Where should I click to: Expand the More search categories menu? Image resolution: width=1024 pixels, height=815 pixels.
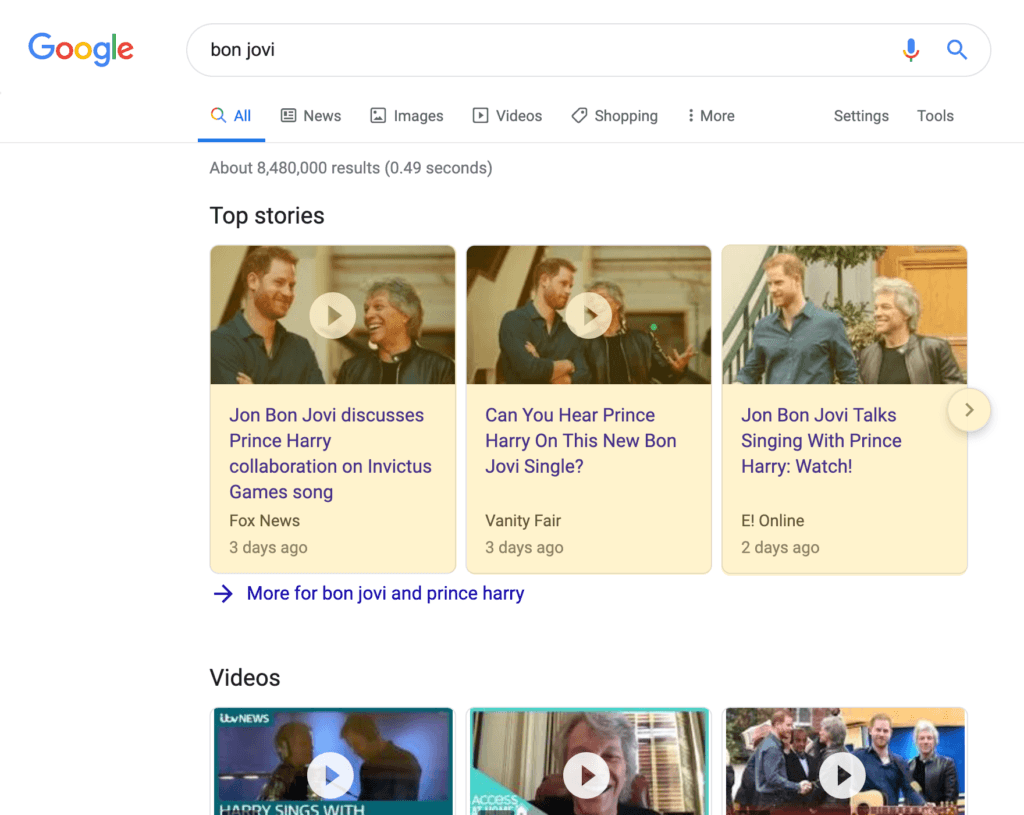coord(711,116)
